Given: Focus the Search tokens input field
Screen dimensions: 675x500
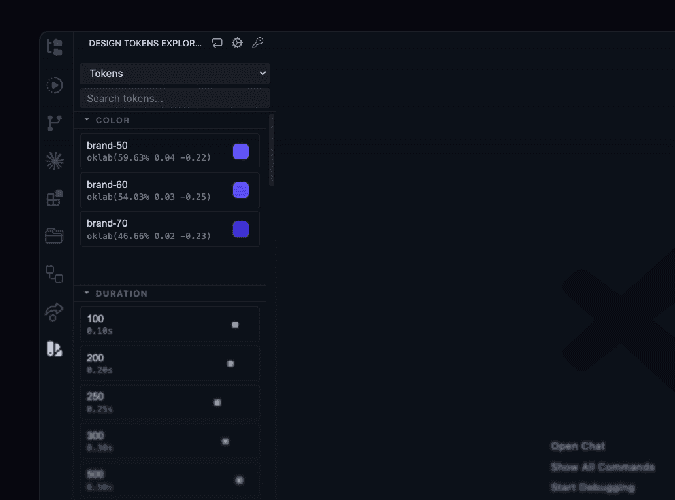Looking at the screenshot, I should click(175, 98).
